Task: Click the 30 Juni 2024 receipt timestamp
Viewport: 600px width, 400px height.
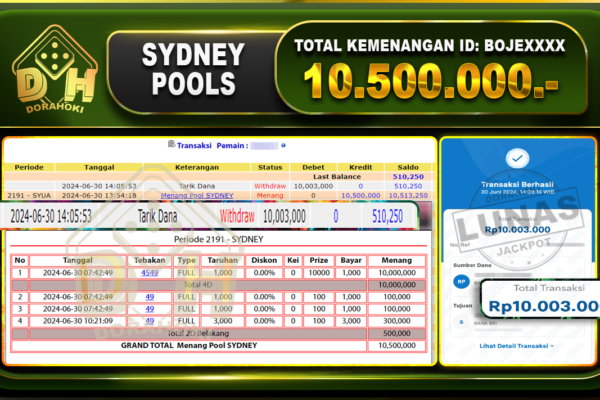Action: (517, 192)
